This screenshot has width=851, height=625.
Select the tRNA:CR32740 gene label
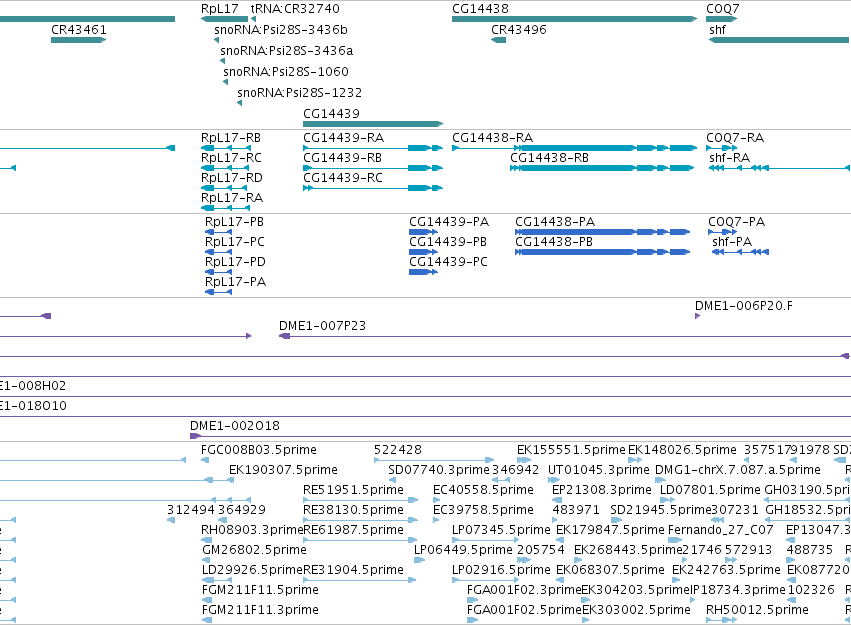pyautogui.click(x=295, y=9)
